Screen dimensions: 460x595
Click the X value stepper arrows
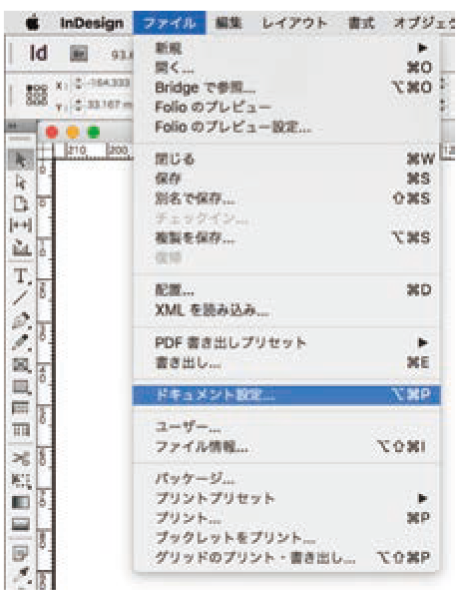(79, 83)
